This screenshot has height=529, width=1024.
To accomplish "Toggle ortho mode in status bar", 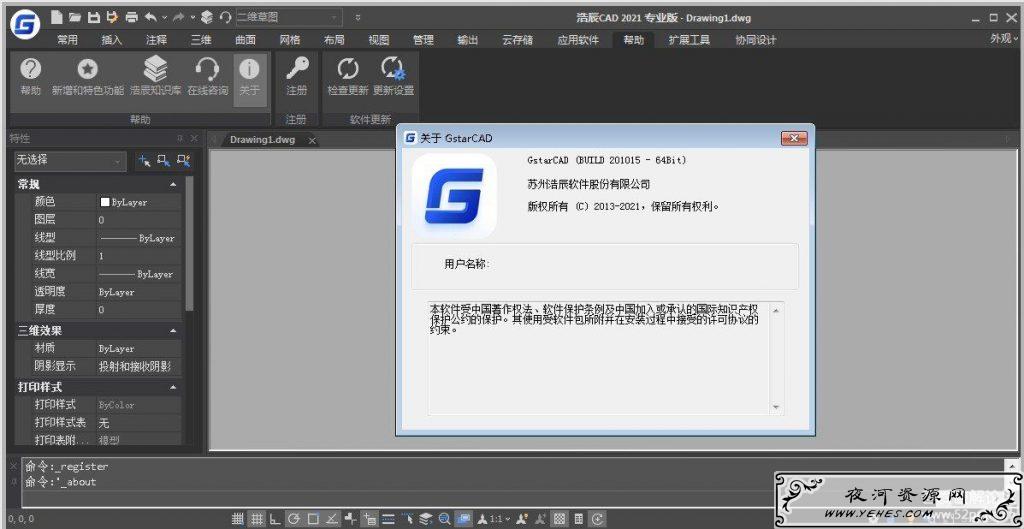I will pyautogui.click(x=276, y=519).
